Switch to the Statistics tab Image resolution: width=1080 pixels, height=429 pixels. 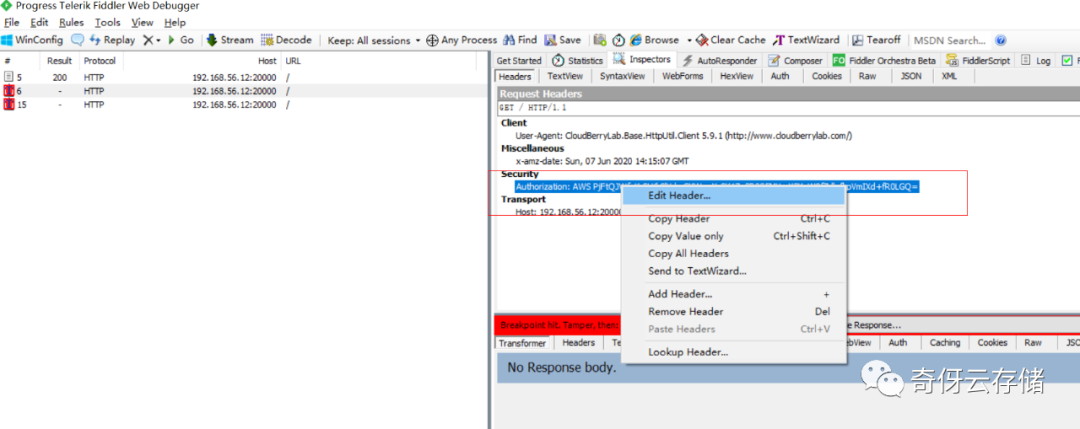pyautogui.click(x=577, y=61)
